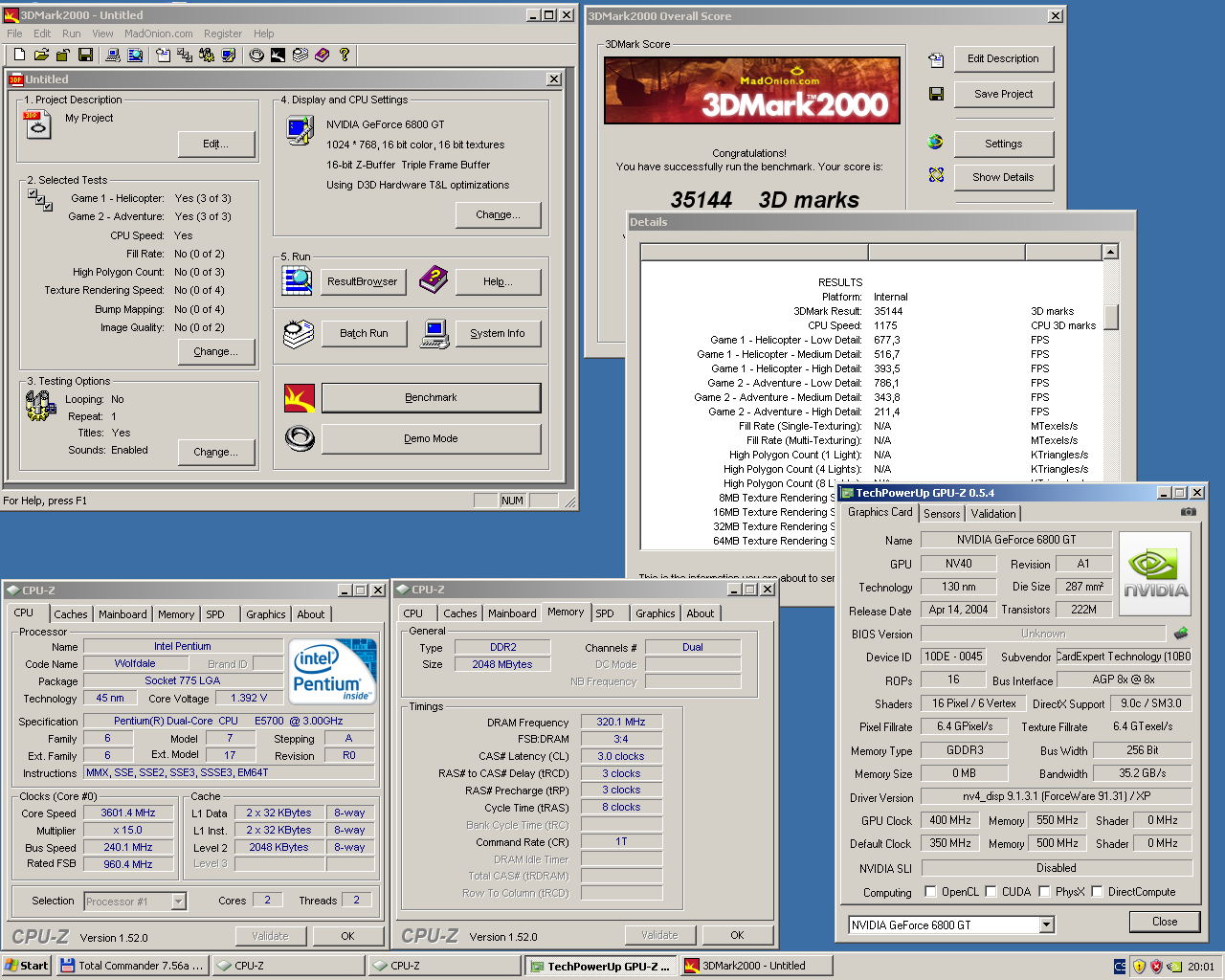Click the Close button in GPU-Z
The width and height of the screenshot is (1225, 980).
click(1165, 922)
